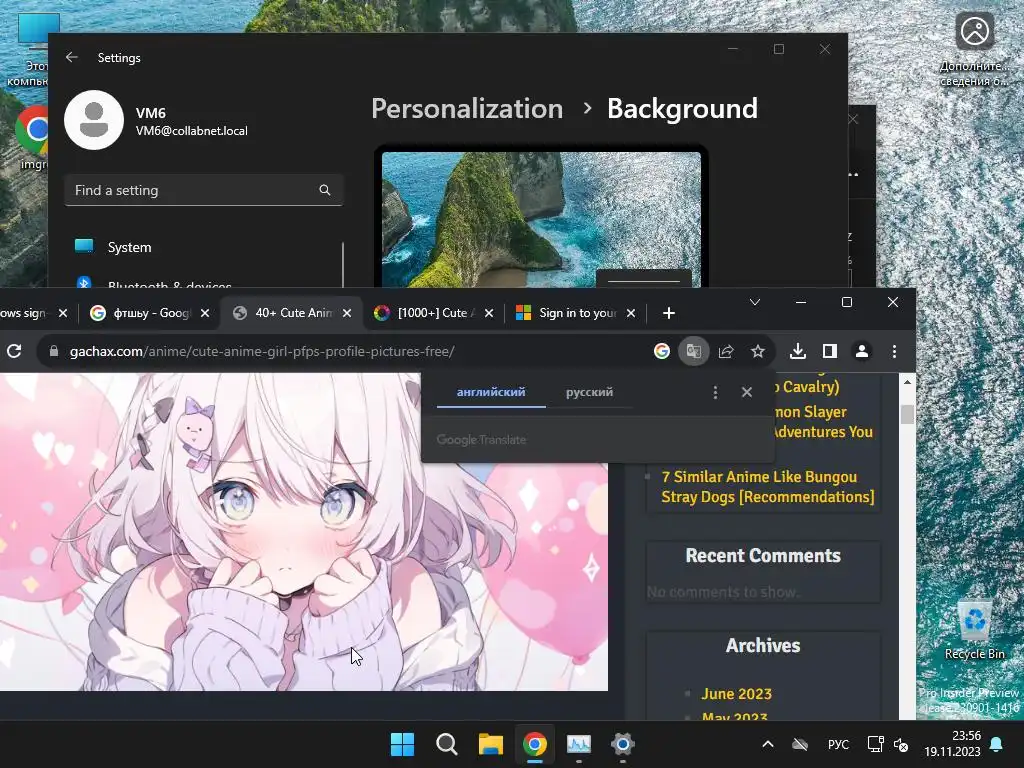Image resolution: width=1024 pixels, height=768 pixels.
Task: Click the cloud tray icon
Action: click(800, 744)
